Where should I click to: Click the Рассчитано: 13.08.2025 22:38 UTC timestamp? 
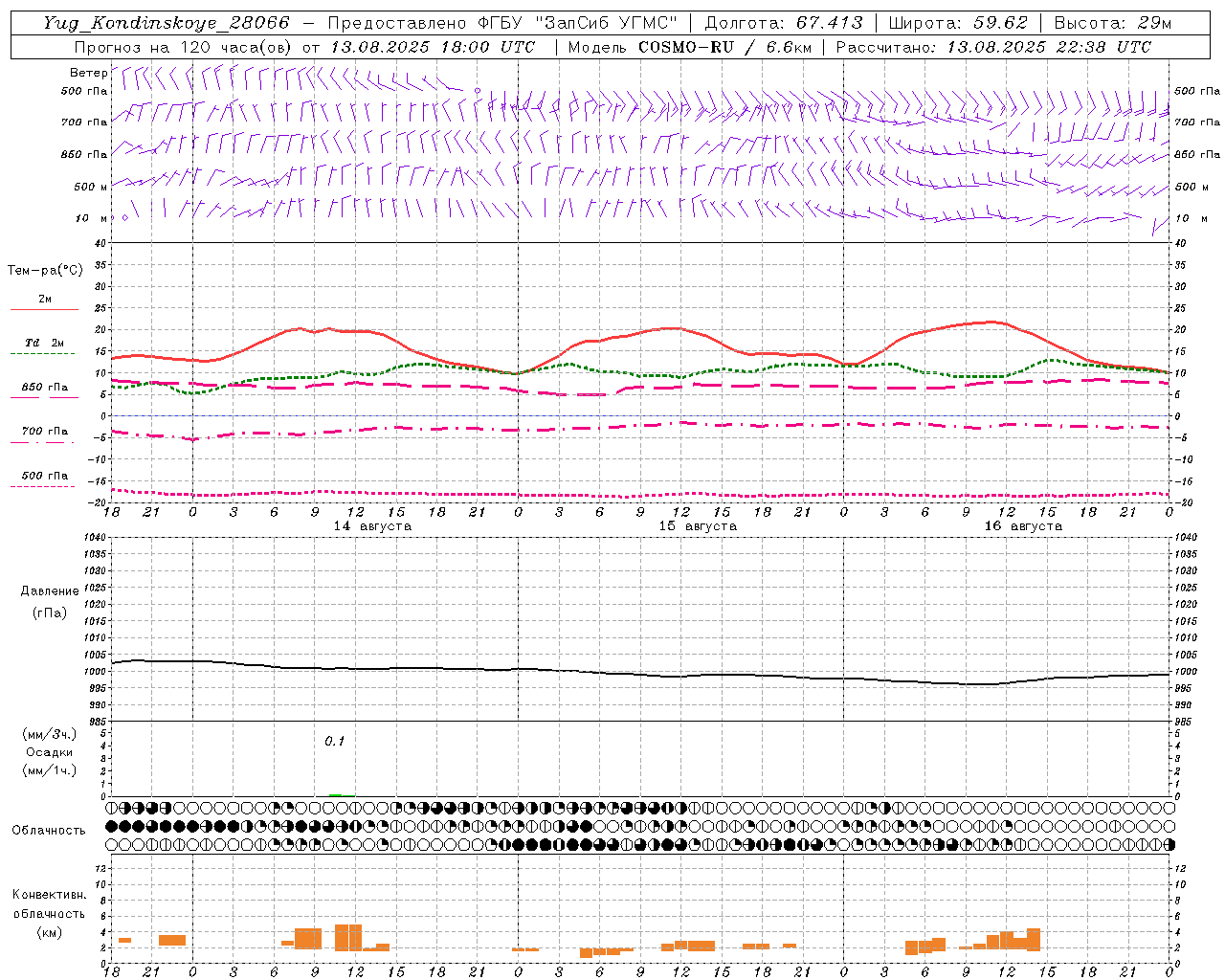993,47
